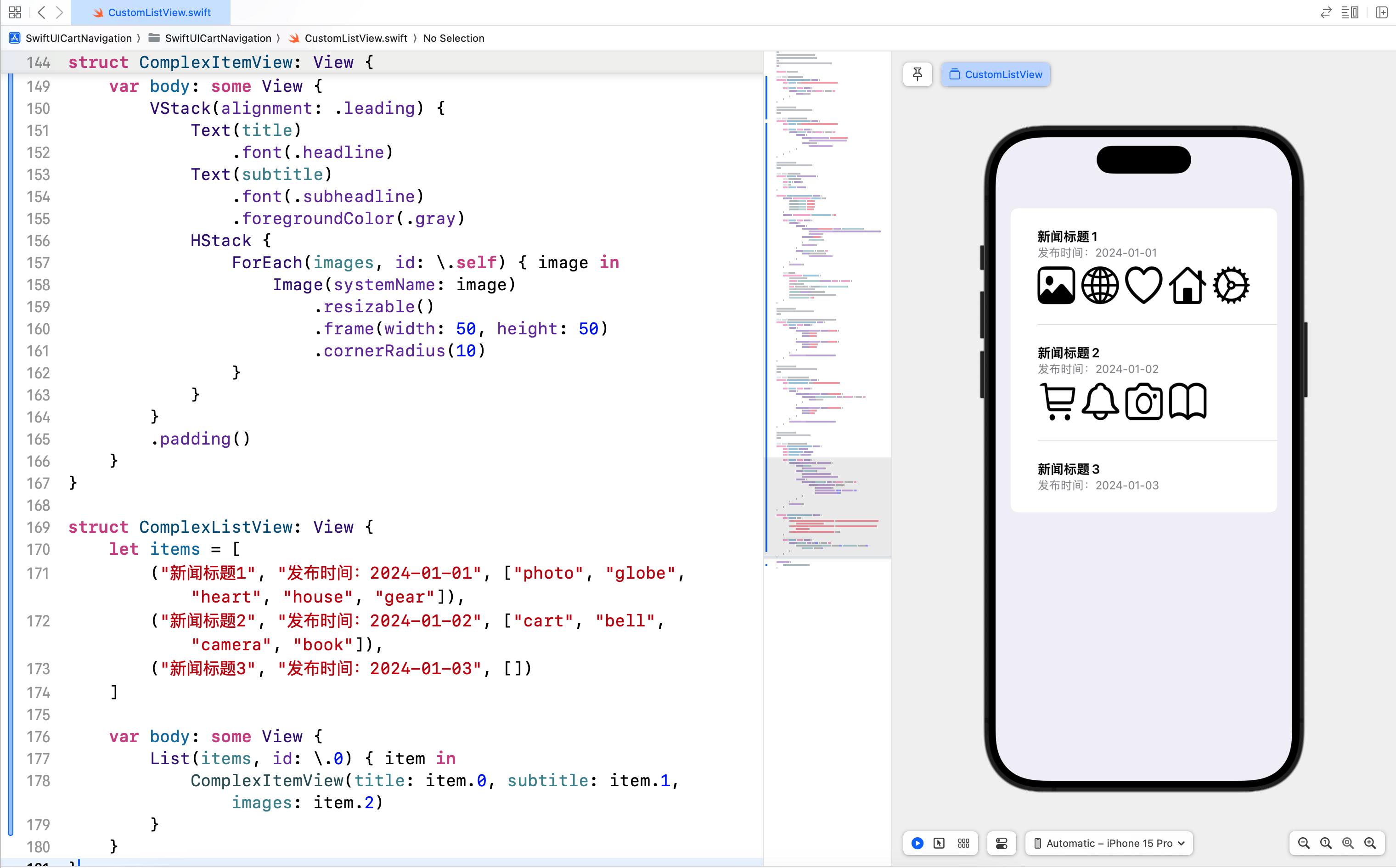Screen dimensions: 1396x868
Task: Click the code folding ribbon beside line 160
Action: (x=10, y=329)
